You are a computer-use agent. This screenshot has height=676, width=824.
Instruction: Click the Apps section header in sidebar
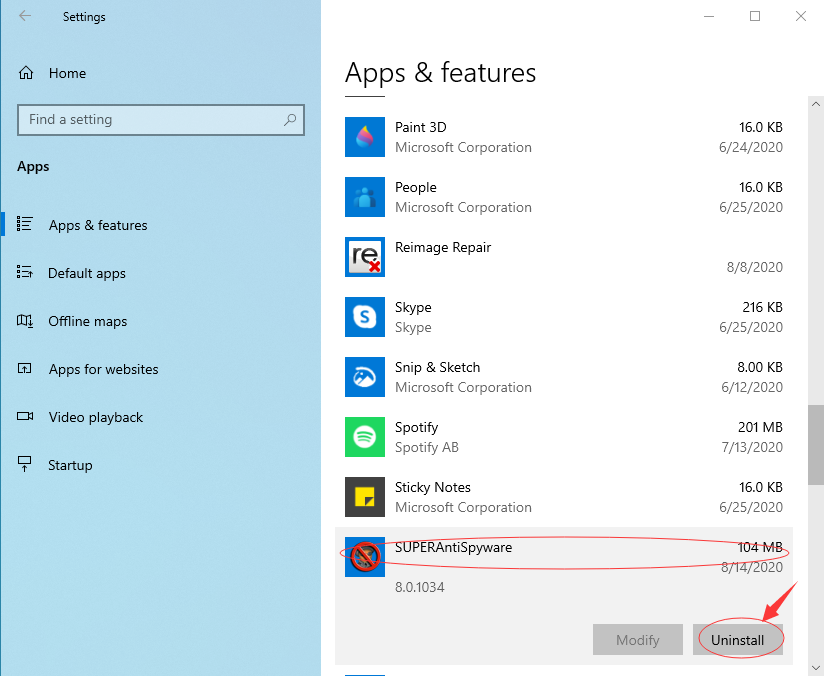33,167
